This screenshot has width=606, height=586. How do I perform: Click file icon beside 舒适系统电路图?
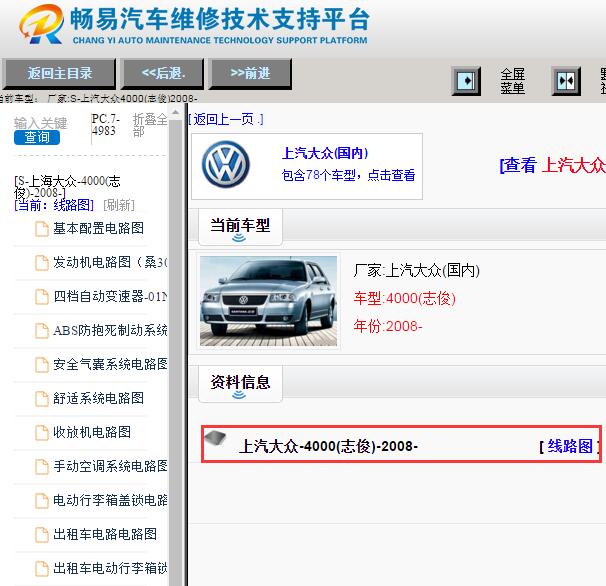click(x=42, y=399)
